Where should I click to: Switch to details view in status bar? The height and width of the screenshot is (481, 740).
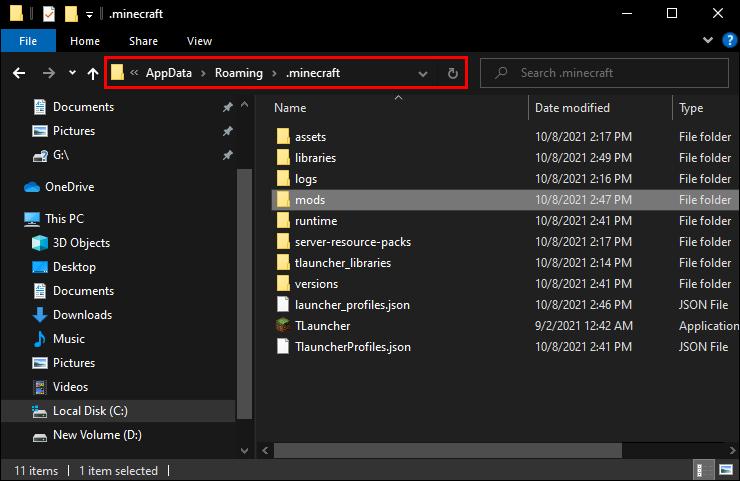700,470
